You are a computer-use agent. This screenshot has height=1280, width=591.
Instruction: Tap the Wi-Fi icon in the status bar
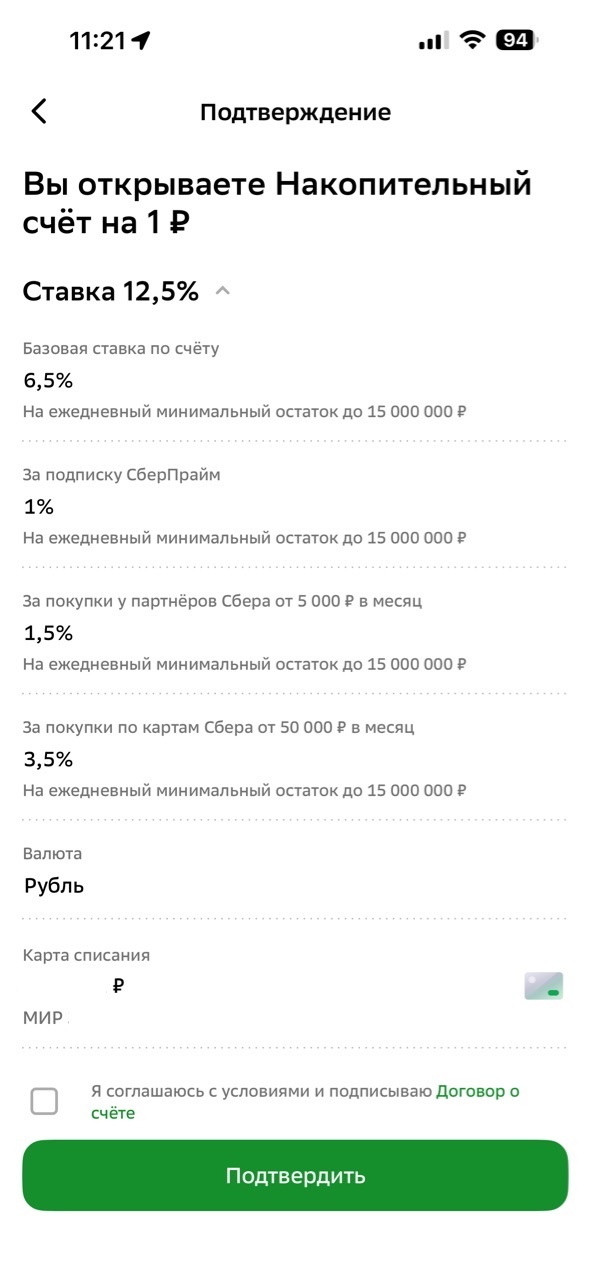[x=472, y=40]
